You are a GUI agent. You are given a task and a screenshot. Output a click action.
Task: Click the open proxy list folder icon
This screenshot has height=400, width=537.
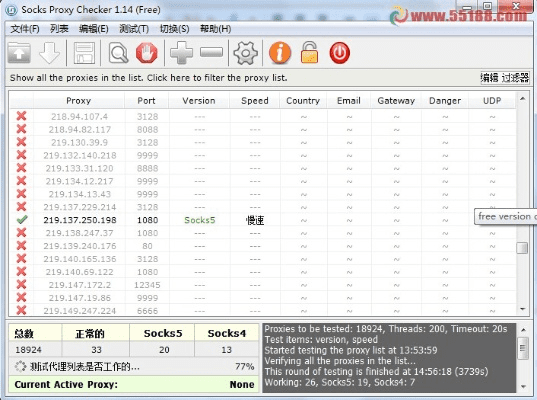[19, 53]
